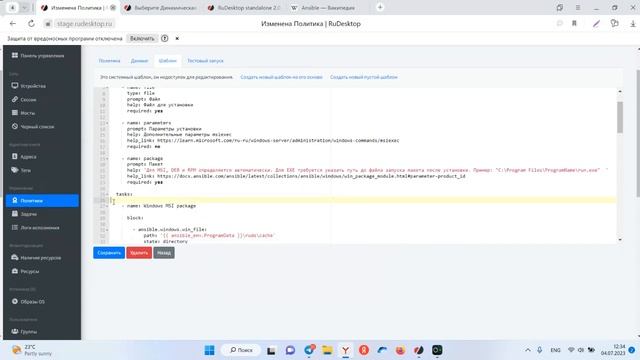The image size is (640, 360).
Task: Click the Задачи icon in sidebar
Action: tap(15, 214)
